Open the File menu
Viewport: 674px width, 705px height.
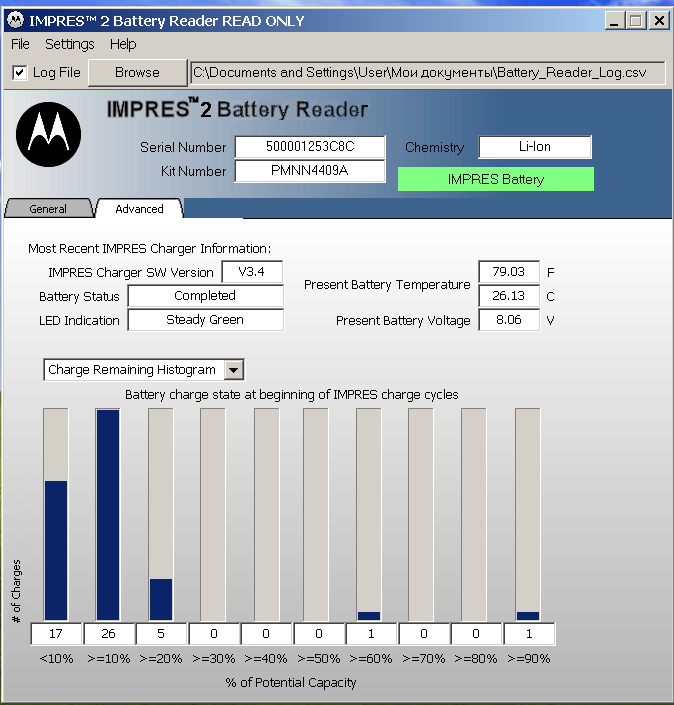click(20, 44)
